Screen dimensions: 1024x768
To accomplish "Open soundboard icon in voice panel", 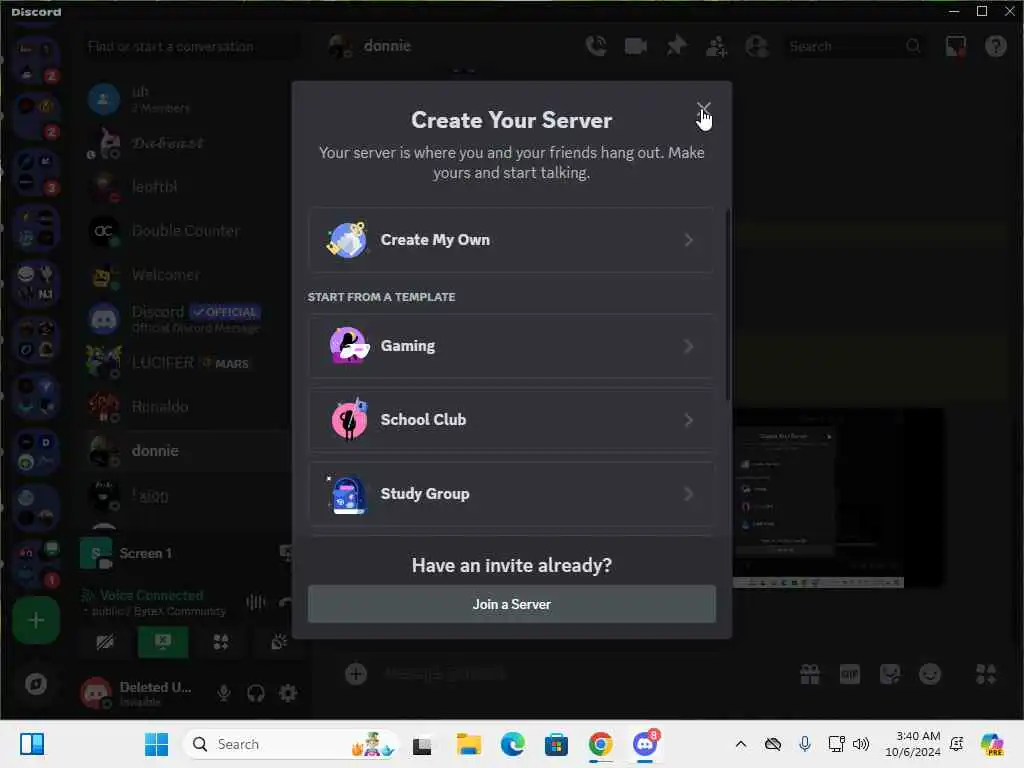I will click(x=279, y=642).
